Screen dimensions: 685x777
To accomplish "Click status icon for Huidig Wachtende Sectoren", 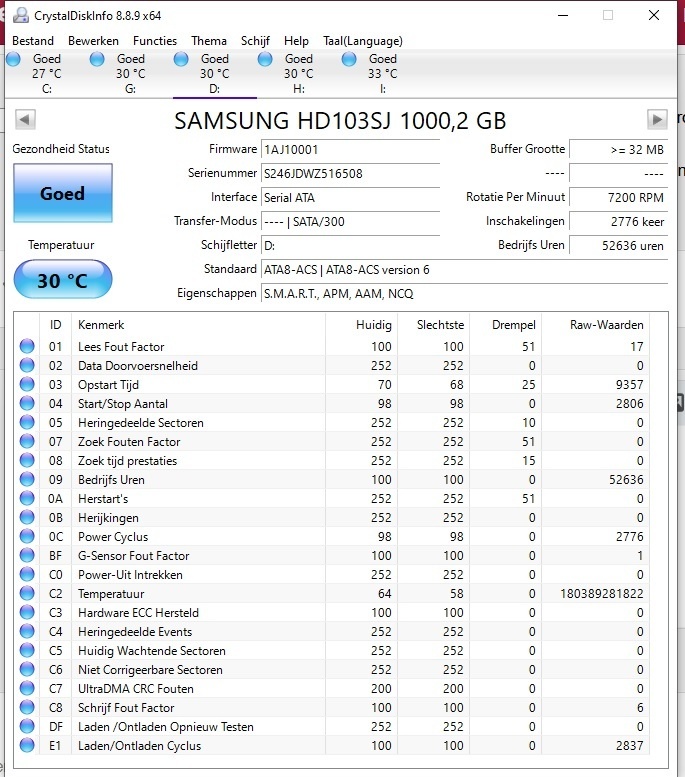I will point(27,650).
